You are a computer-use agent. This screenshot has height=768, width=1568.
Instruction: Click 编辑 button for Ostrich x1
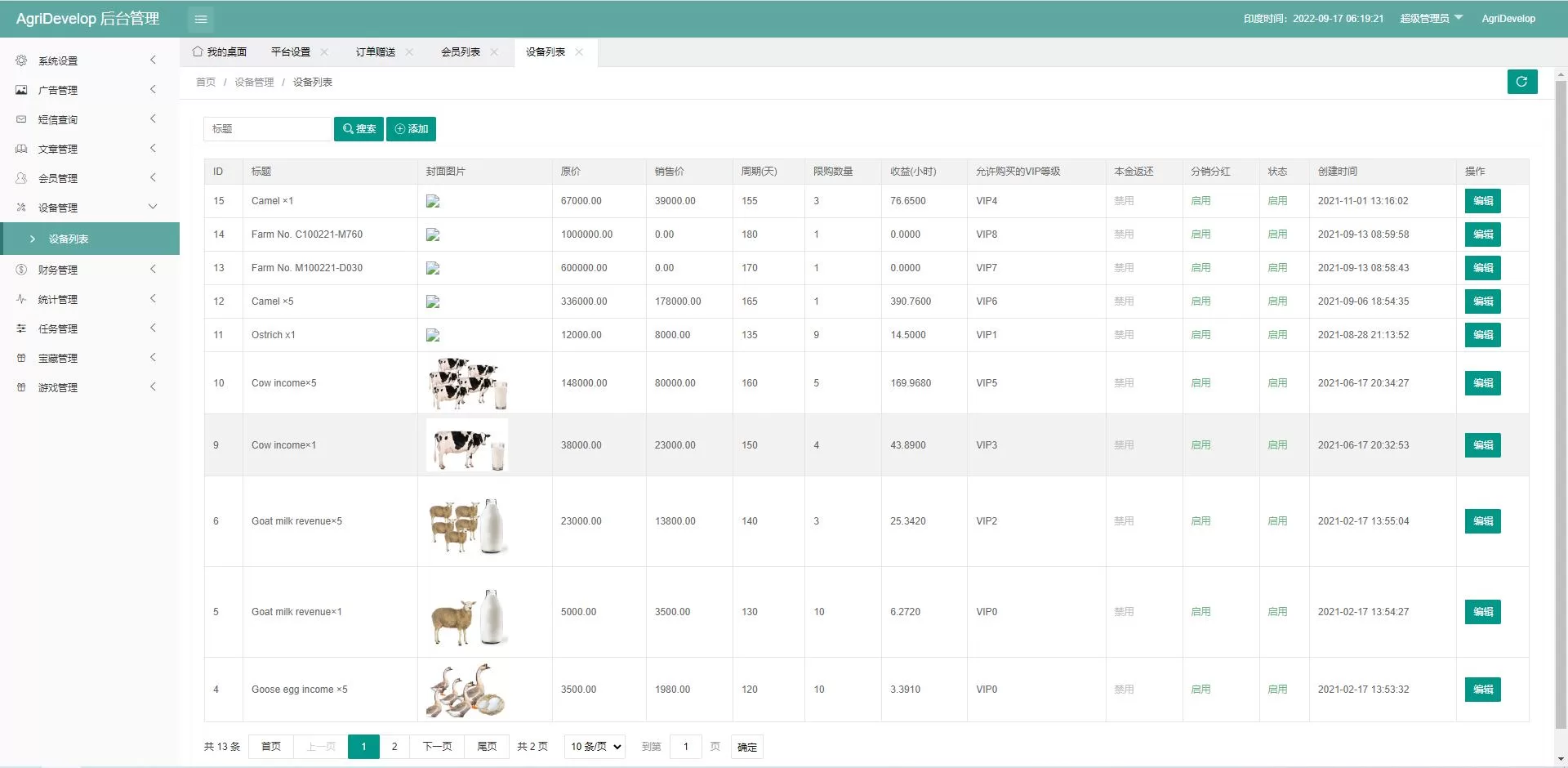click(x=1482, y=335)
